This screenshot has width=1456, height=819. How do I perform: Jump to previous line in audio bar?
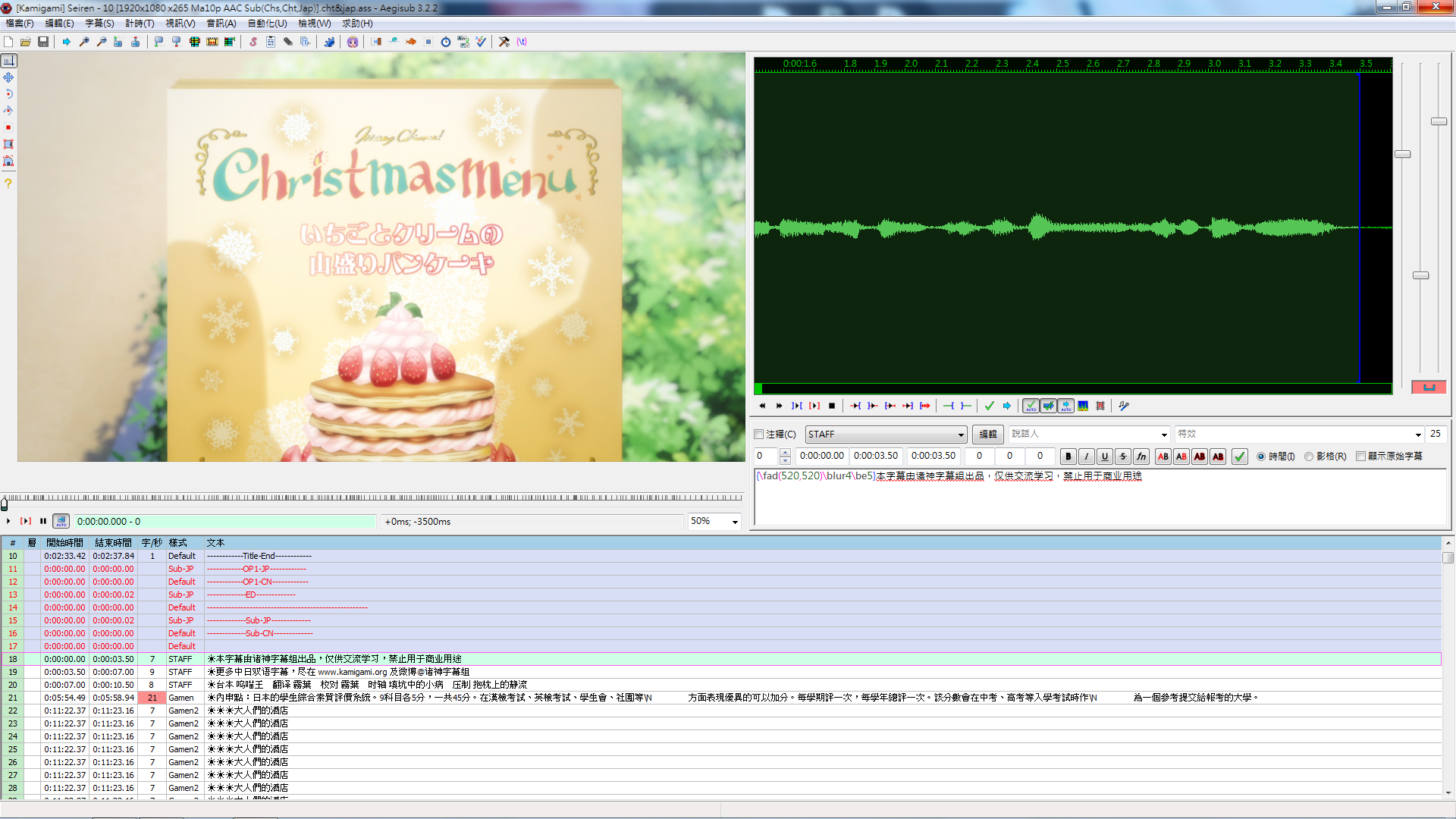point(762,406)
